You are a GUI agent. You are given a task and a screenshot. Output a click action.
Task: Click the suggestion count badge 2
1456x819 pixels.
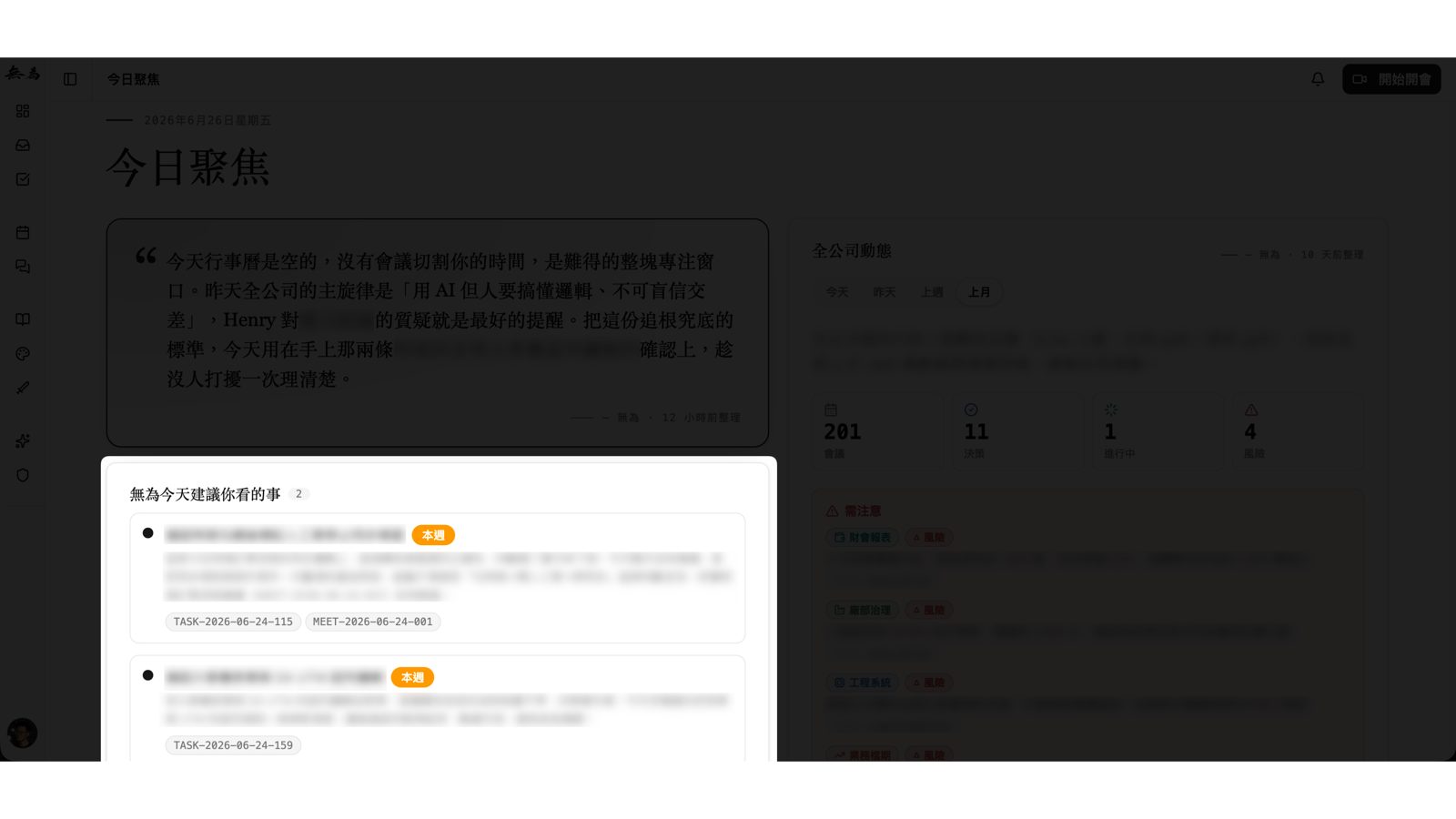click(x=298, y=494)
